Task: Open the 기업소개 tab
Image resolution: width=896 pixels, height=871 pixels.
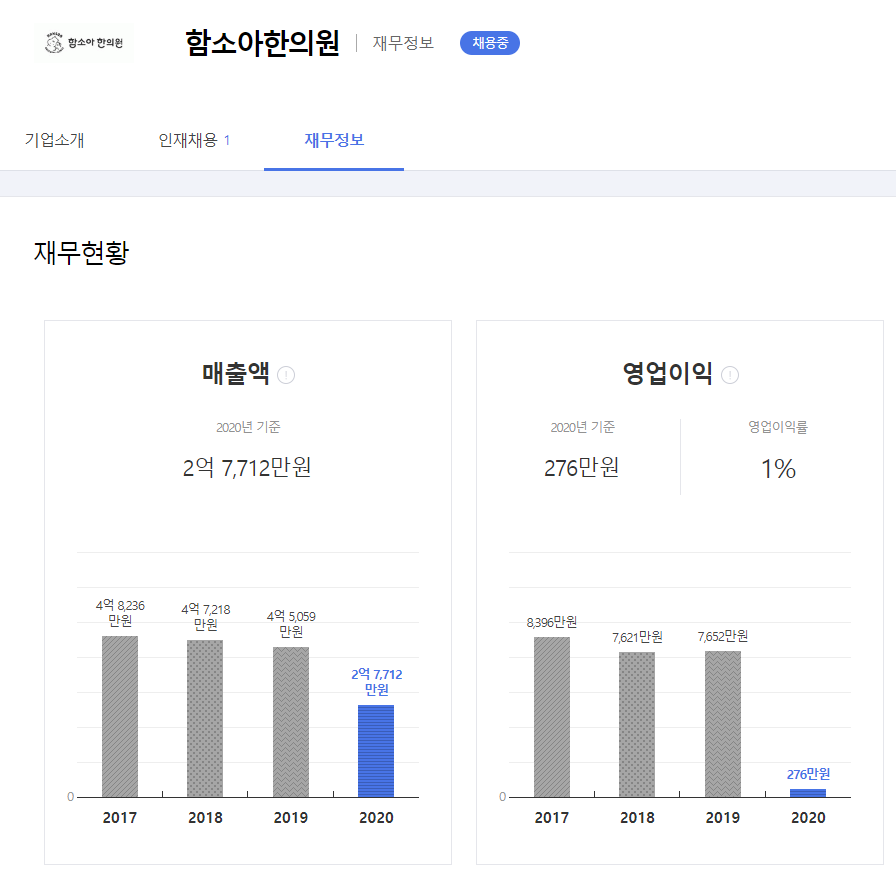Action: coord(54,140)
